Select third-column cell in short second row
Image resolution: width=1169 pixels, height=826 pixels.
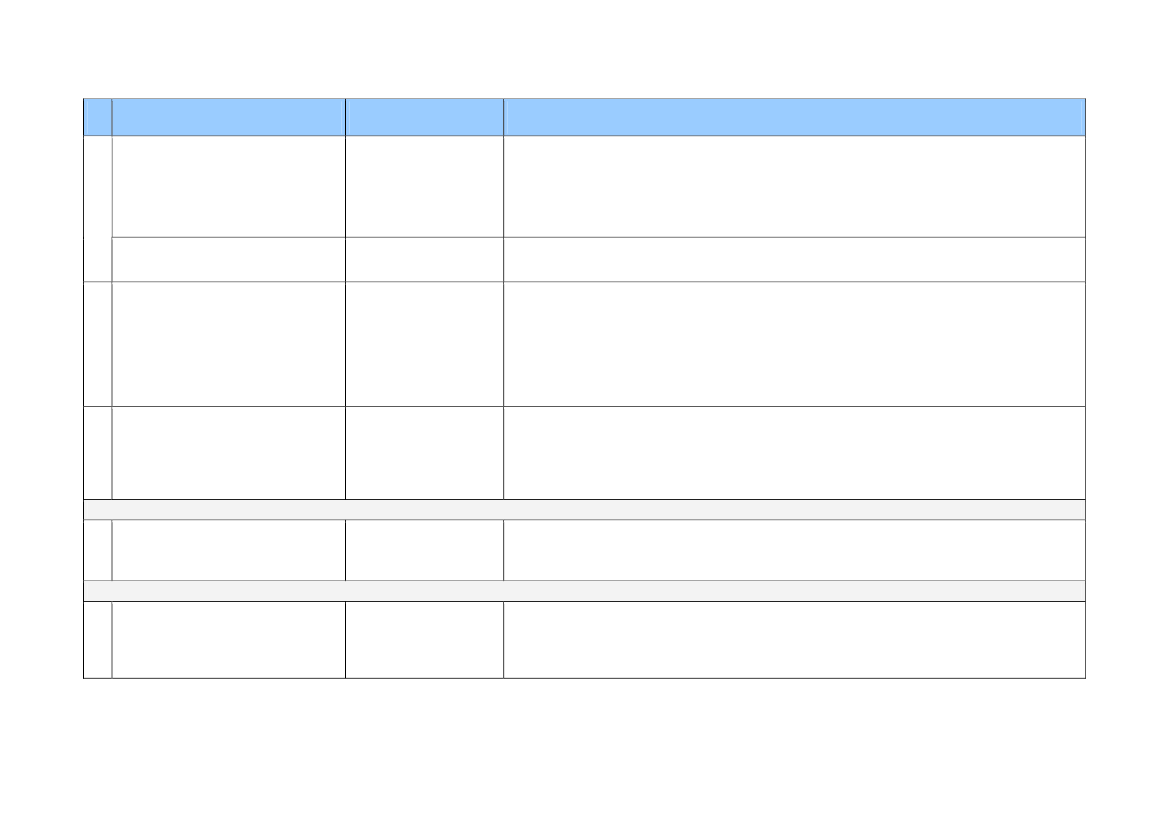[424, 259]
